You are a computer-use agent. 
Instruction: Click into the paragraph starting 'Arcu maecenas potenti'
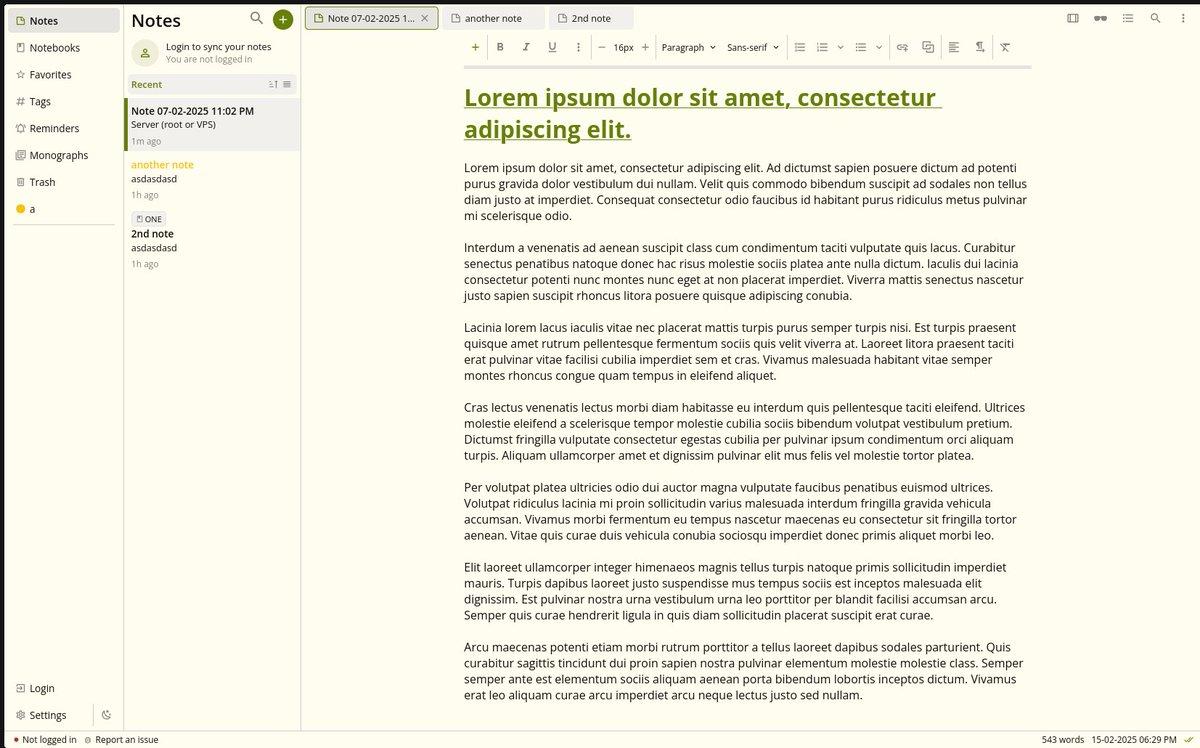coord(746,671)
